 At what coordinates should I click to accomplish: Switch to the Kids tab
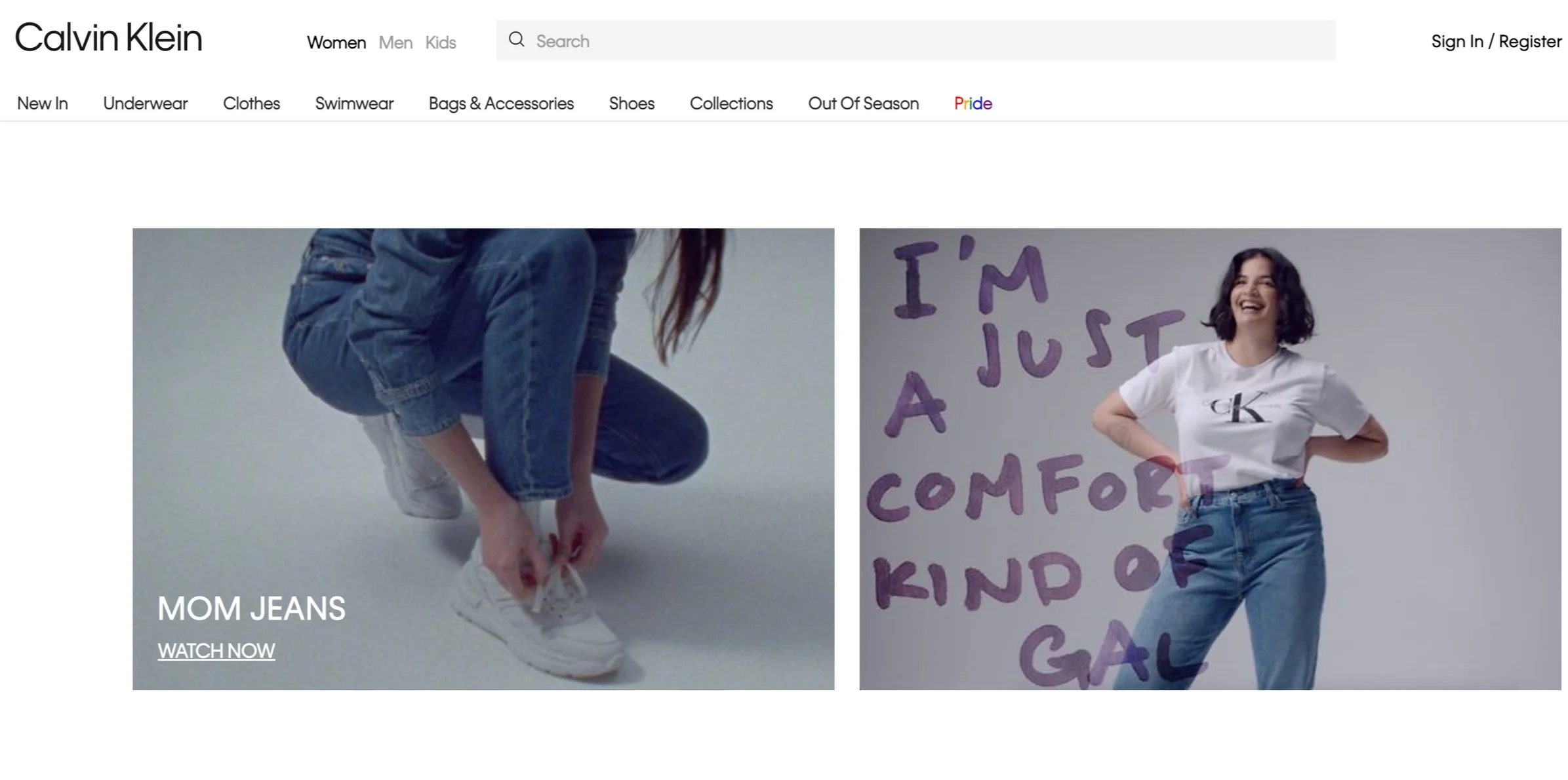point(440,43)
